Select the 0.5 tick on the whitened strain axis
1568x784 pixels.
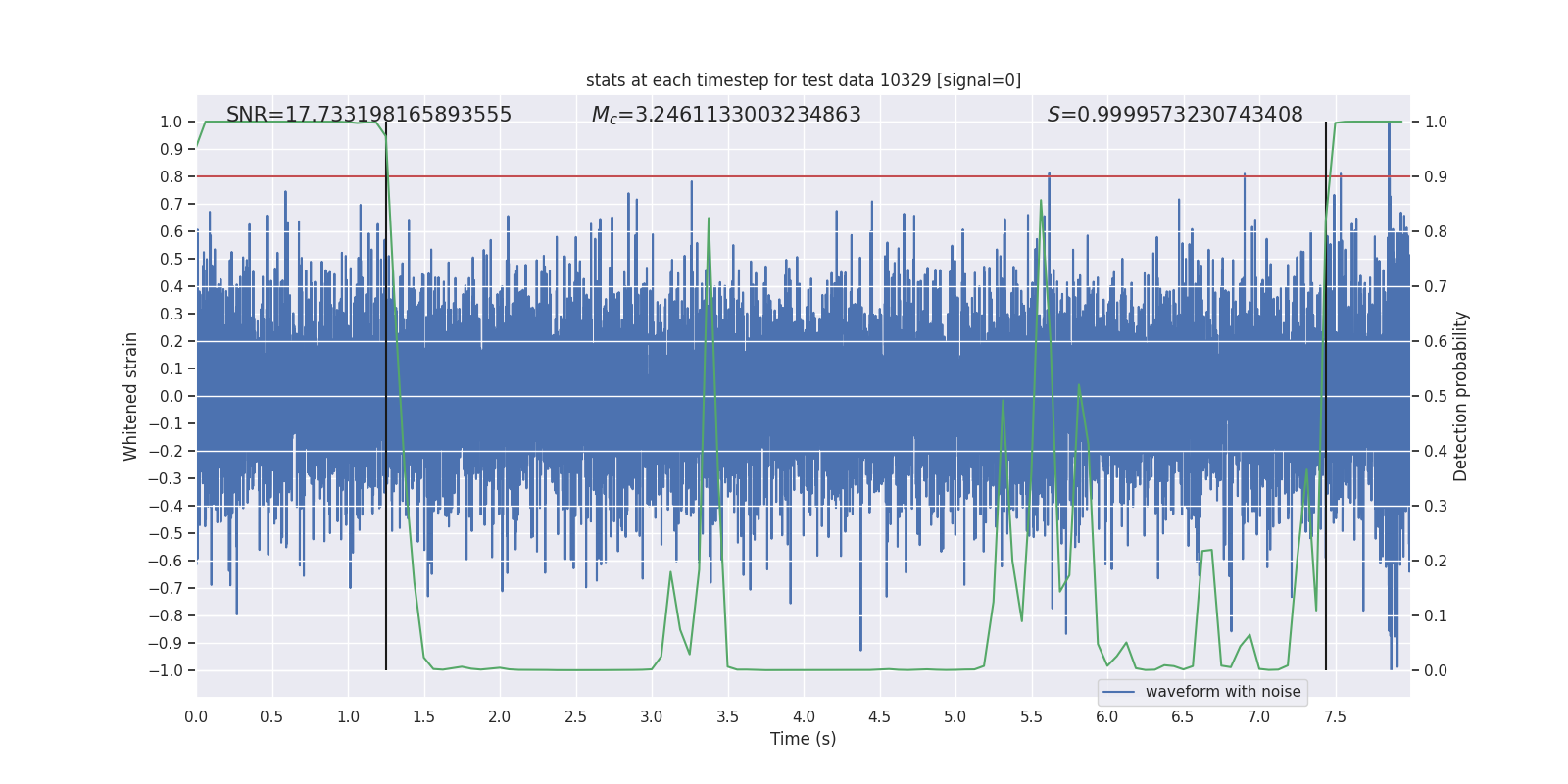tap(171, 259)
